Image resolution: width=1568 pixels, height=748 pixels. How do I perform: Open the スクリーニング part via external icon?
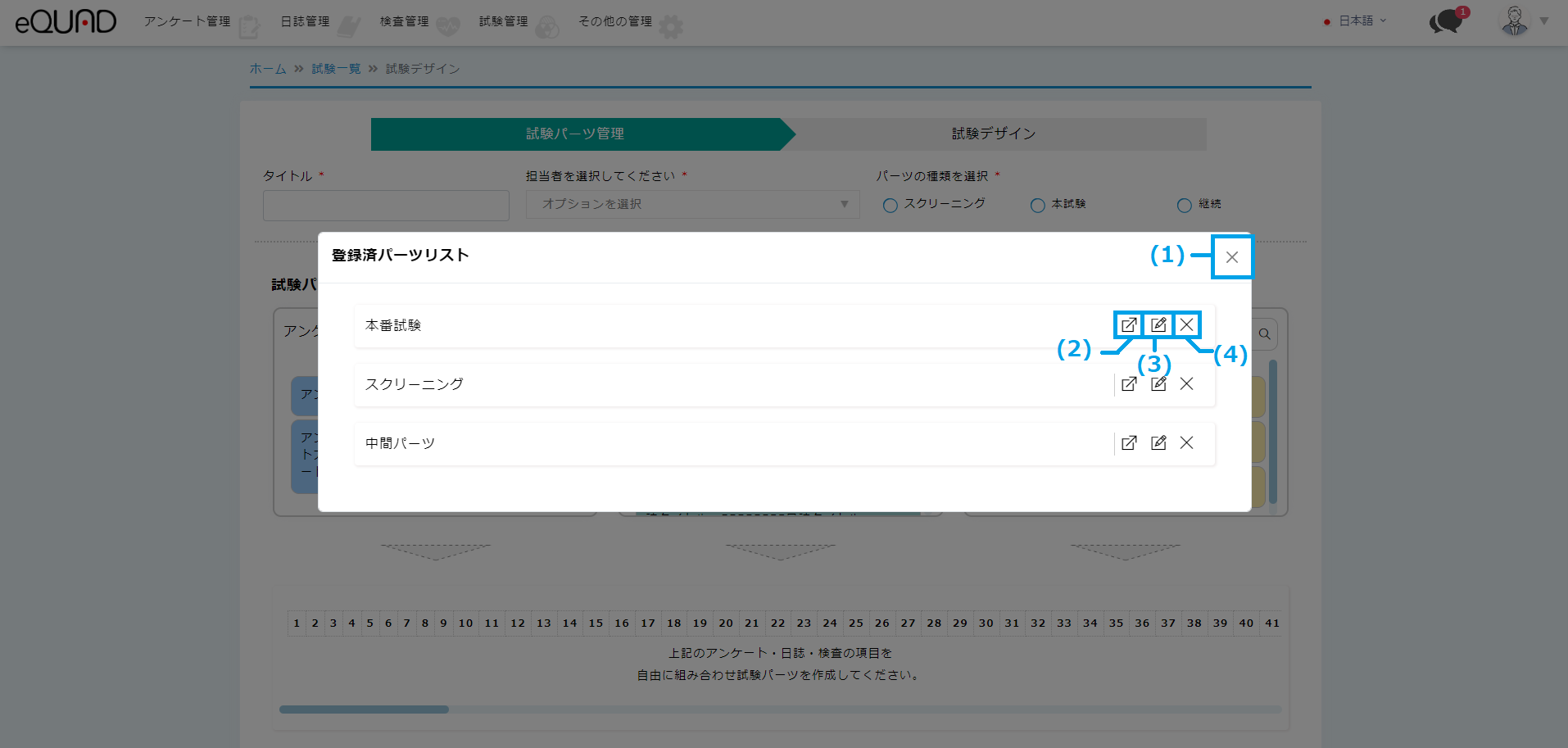1129,384
